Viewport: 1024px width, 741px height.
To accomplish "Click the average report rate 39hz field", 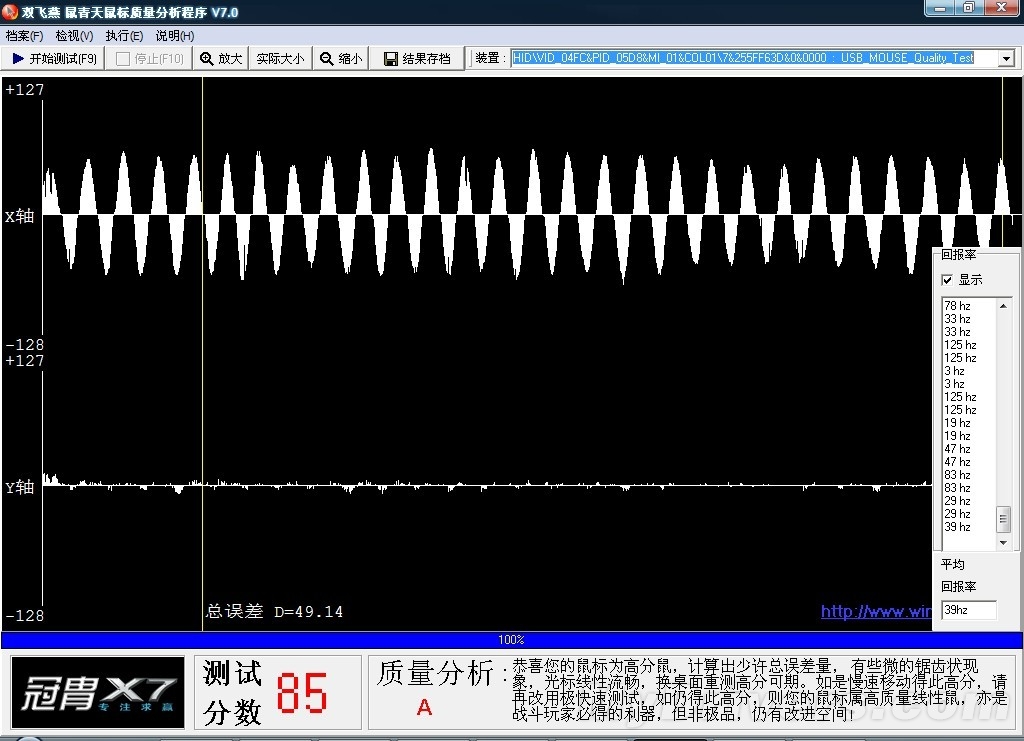I will [x=968, y=610].
